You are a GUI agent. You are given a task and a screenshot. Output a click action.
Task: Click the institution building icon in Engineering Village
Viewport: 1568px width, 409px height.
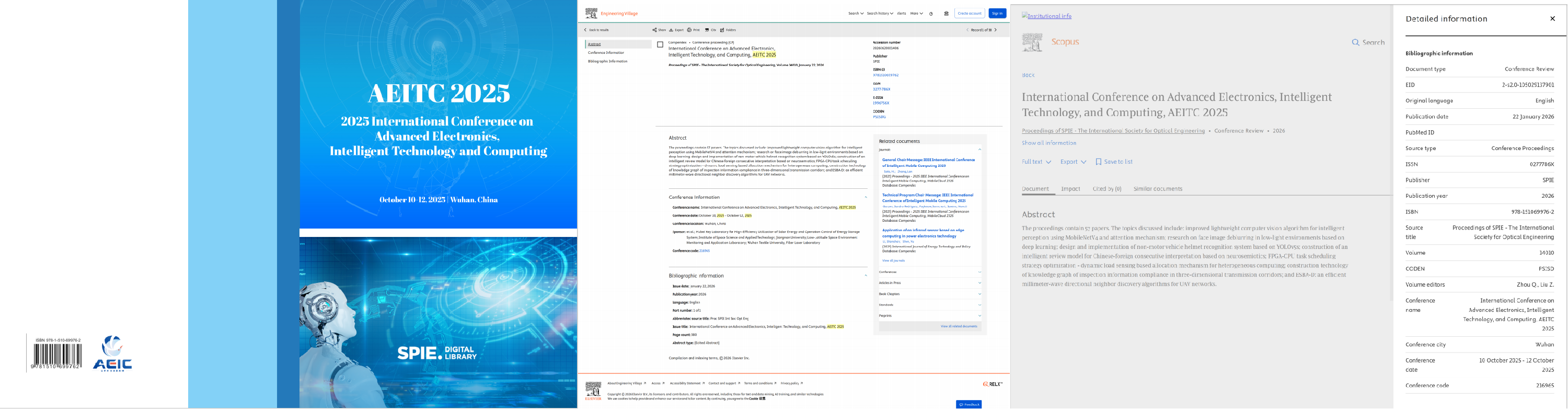[x=946, y=14]
